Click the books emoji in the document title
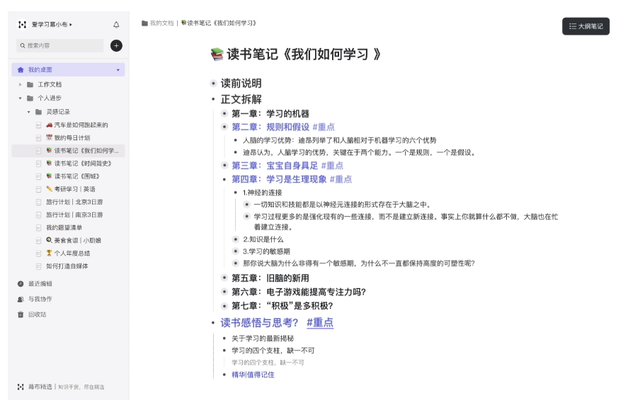 tap(217, 54)
